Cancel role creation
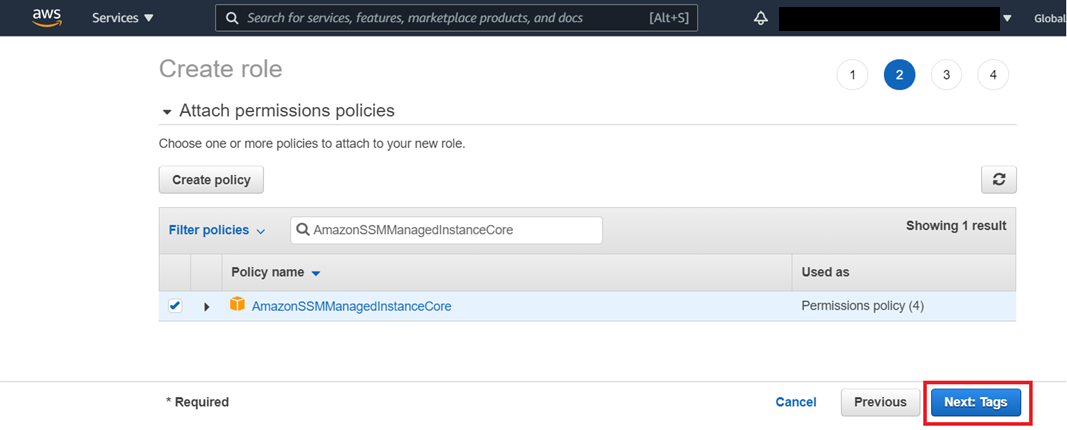This screenshot has width=1067, height=430. click(x=796, y=402)
